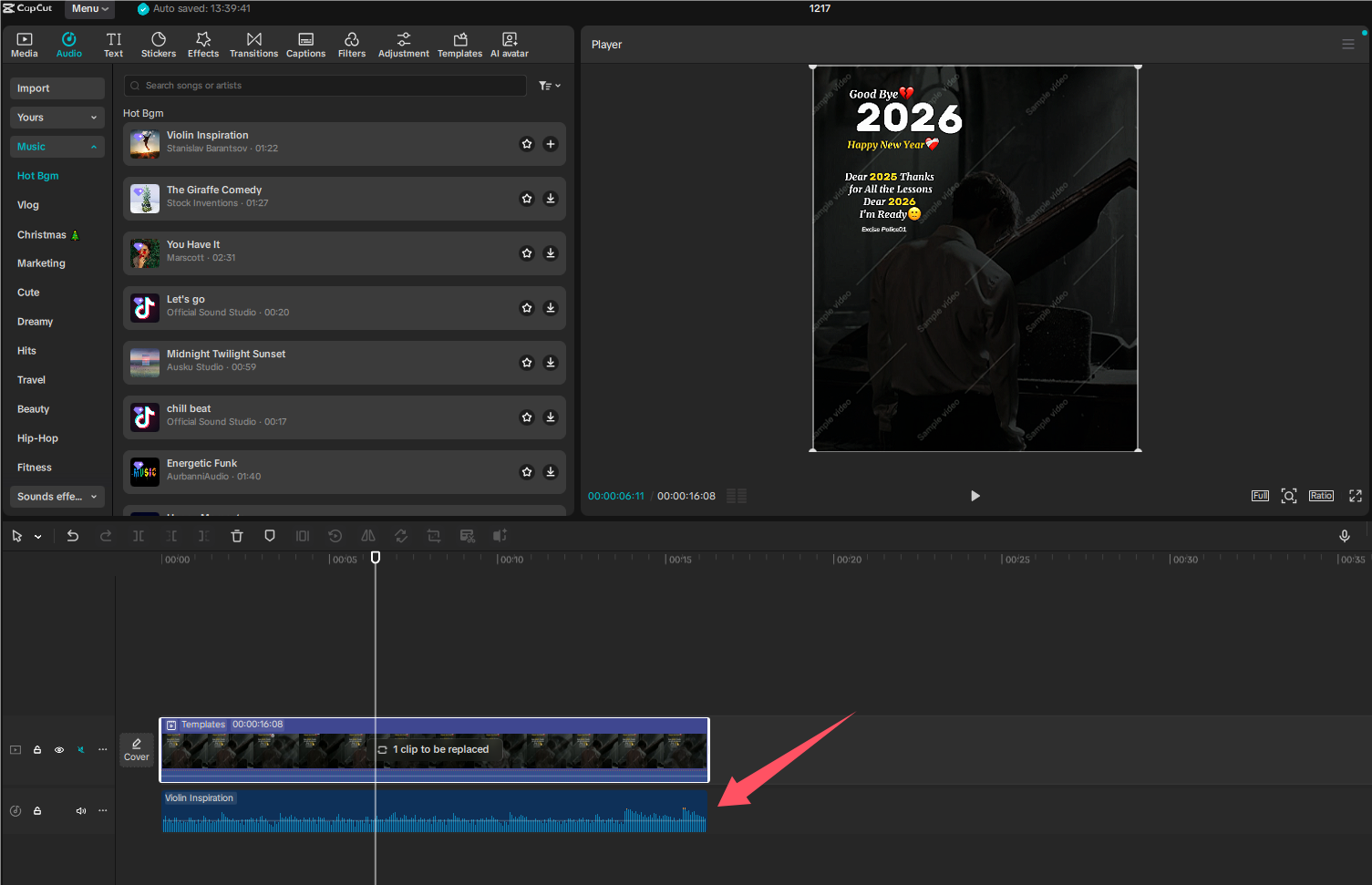Click the Mirror flip icon in timeline toolbar
The image size is (1372, 885).
(x=368, y=536)
